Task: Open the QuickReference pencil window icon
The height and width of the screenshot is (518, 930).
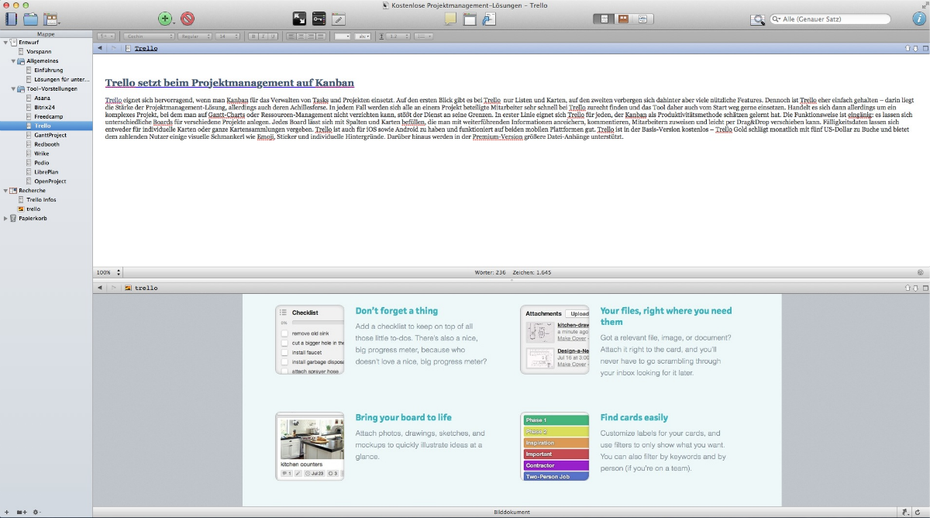Action: point(338,19)
